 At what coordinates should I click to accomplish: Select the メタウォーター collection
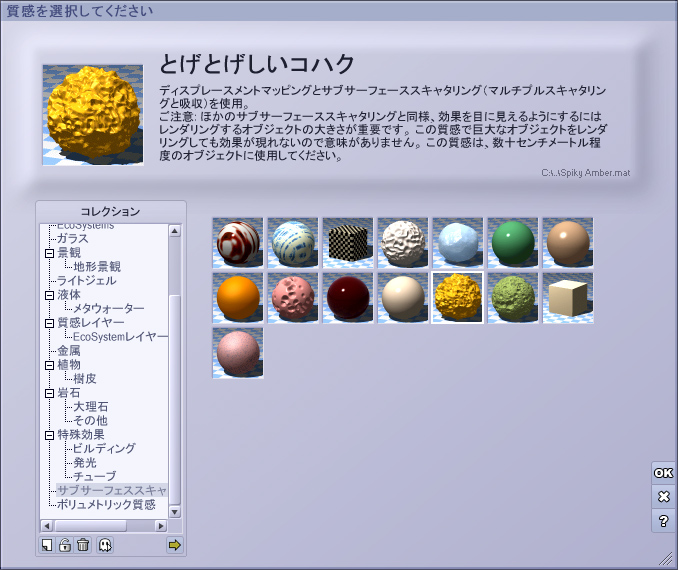point(109,308)
